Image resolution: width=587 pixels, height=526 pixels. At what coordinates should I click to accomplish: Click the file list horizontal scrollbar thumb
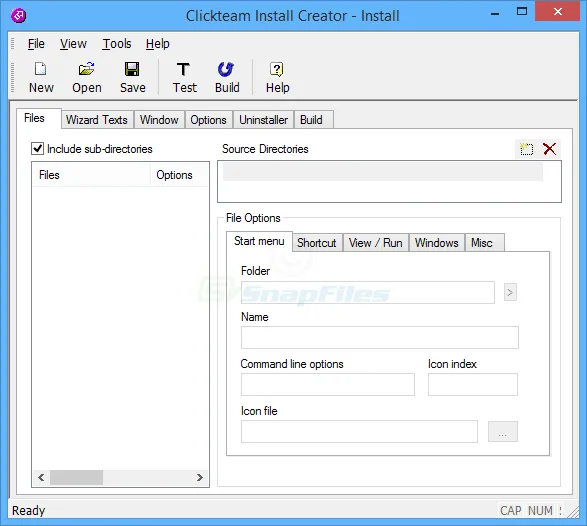pyautogui.click(x=76, y=477)
